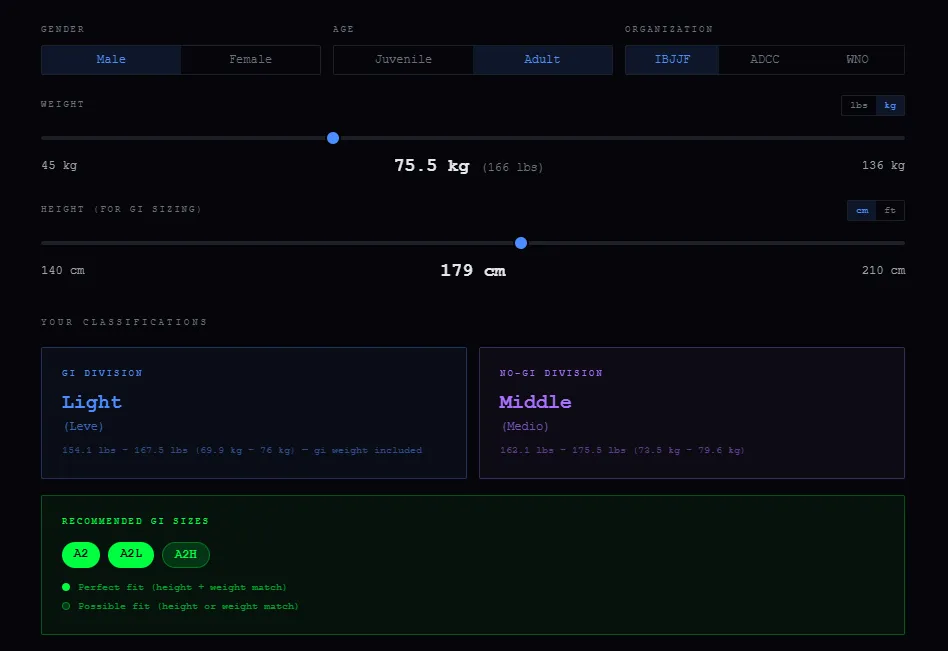Choose the Adult age group
Viewport: 948px width, 651px height.
click(x=542, y=60)
